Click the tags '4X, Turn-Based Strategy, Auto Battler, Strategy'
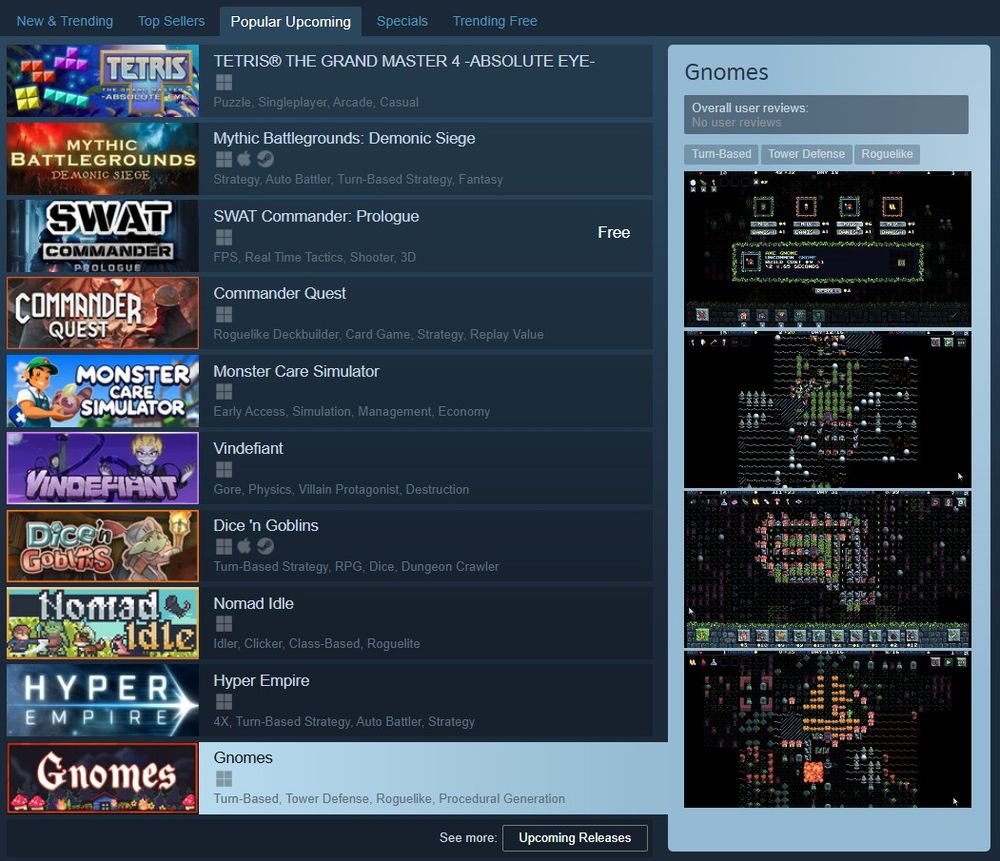 [344, 721]
